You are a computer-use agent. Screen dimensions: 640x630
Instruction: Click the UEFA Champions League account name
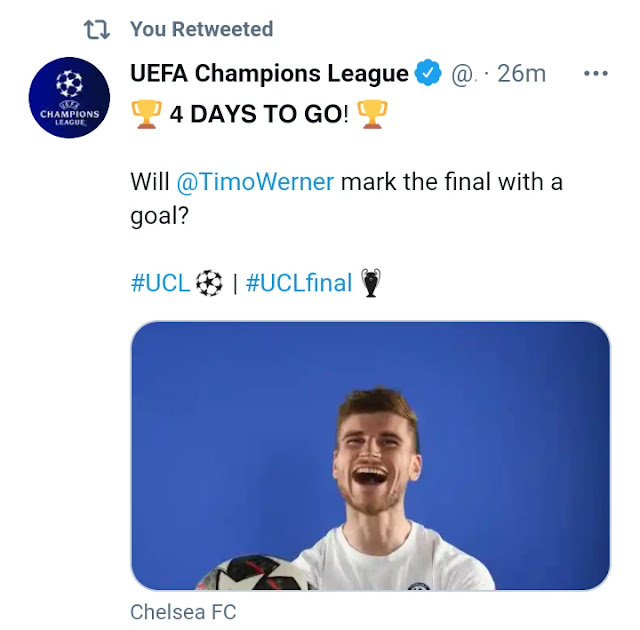tap(269, 74)
